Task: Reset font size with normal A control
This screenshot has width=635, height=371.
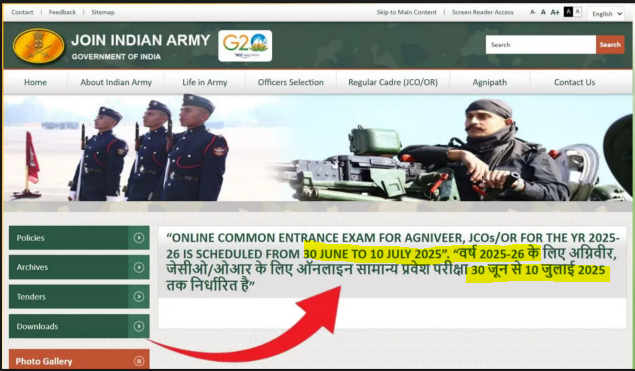Action: 543,12
